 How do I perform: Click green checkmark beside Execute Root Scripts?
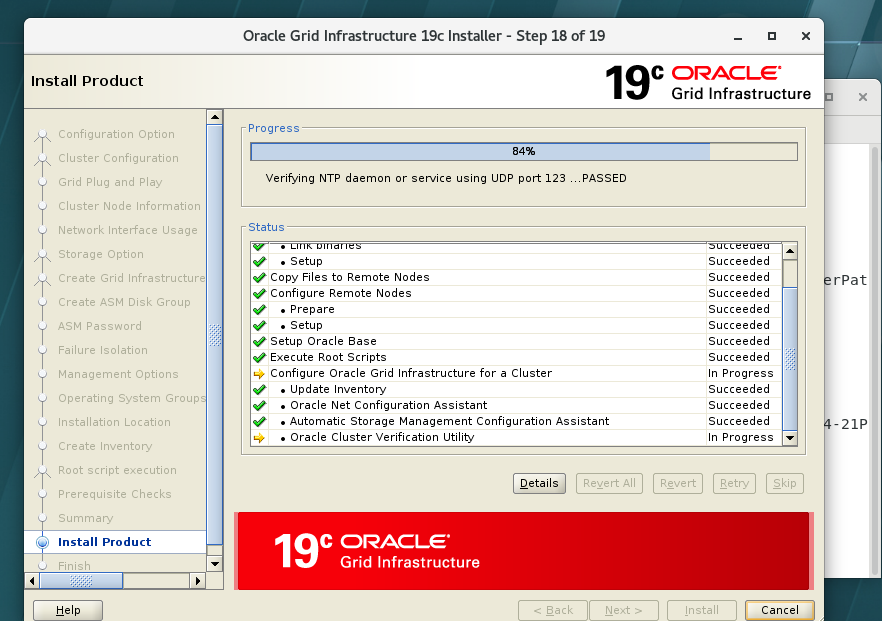point(259,357)
